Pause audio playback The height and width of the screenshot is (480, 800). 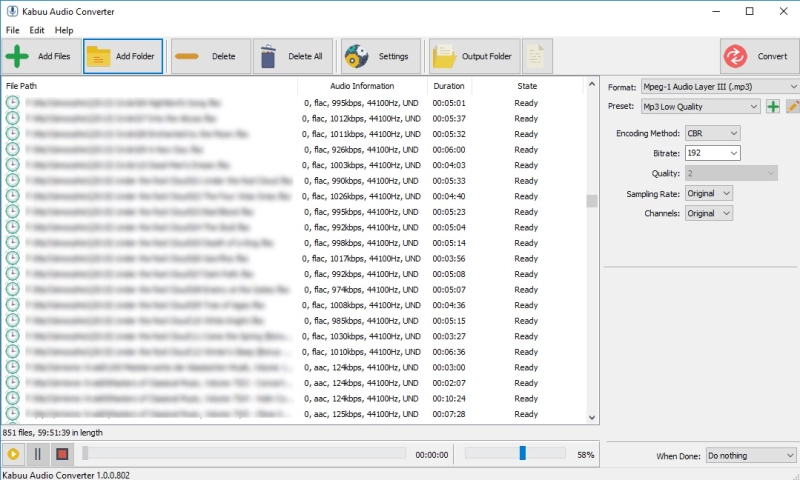(38, 454)
